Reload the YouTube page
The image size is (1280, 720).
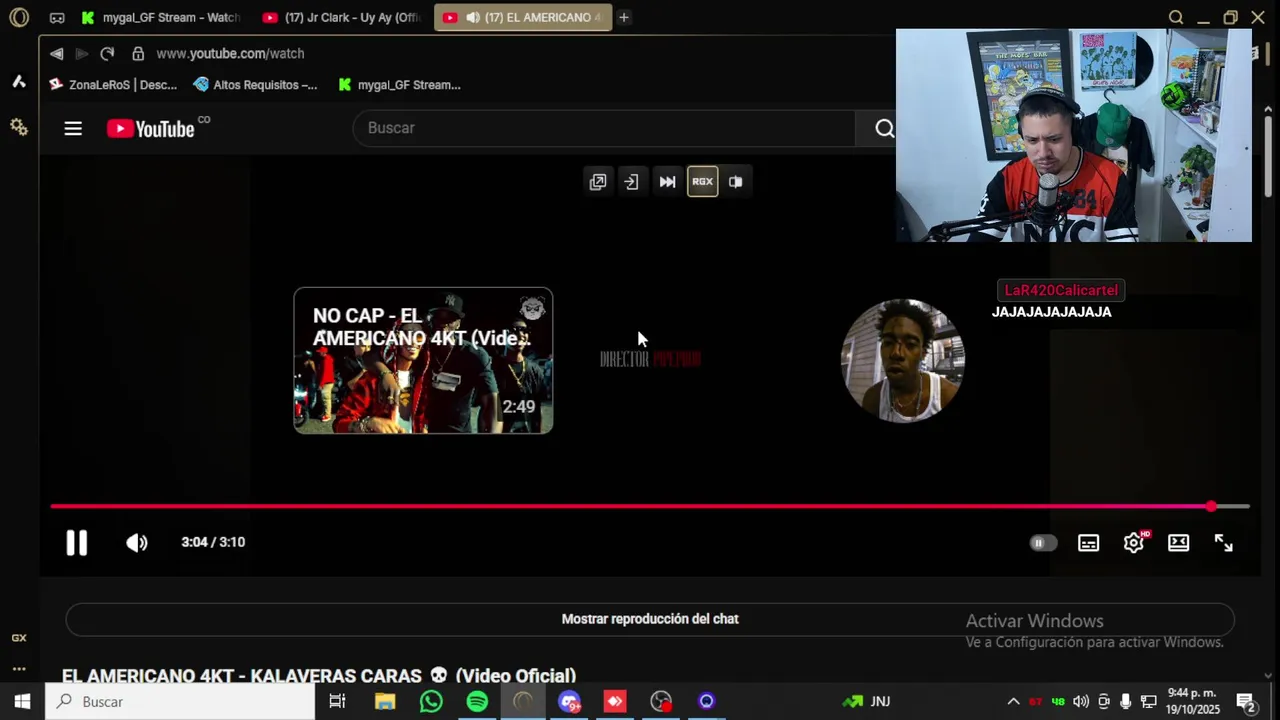coord(107,53)
